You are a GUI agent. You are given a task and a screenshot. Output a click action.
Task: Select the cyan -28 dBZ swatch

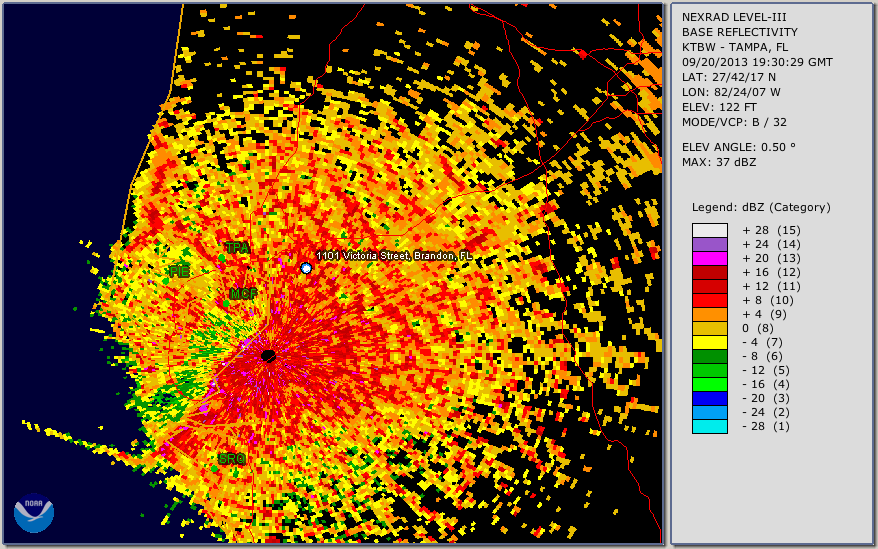click(x=709, y=426)
